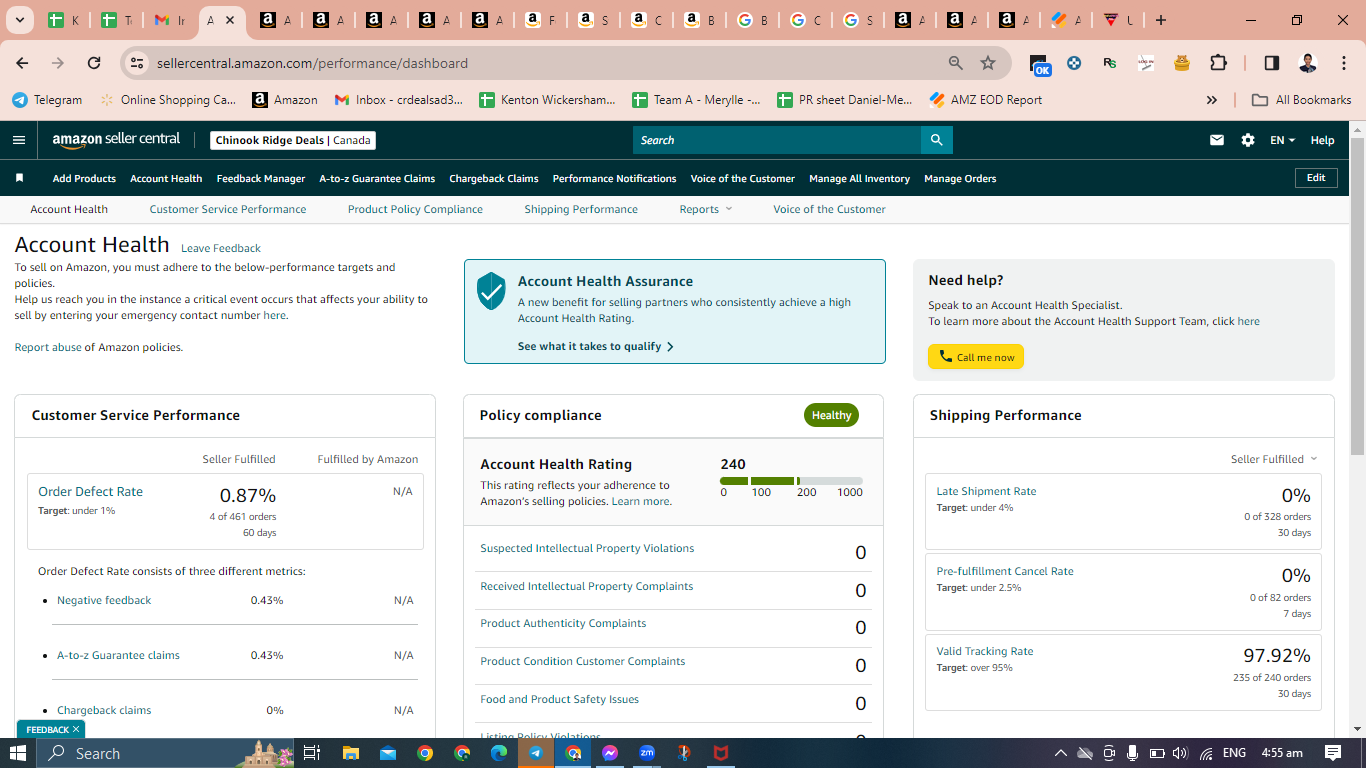Image resolution: width=1366 pixels, height=768 pixels.
Task: Expand the Reports dropdown menu
Action: coord(706,209)
